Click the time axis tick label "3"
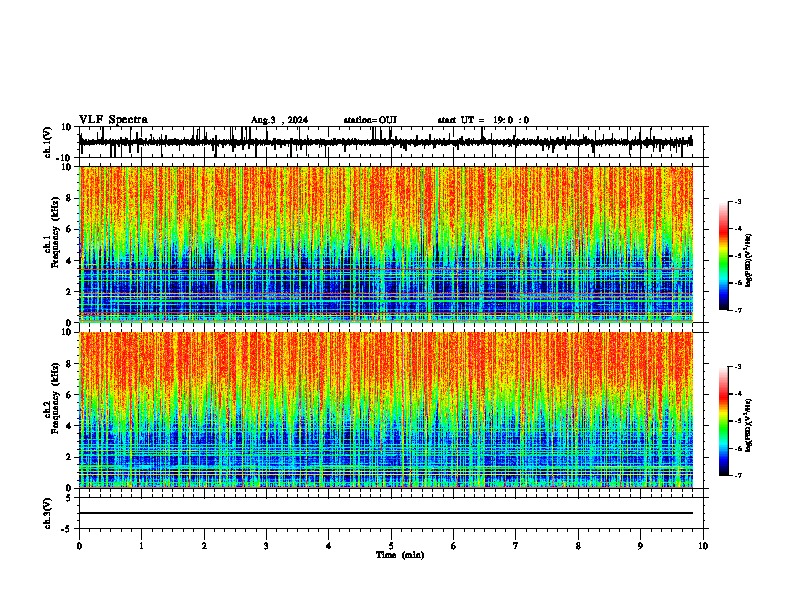Viewport: 792px width, 612px height. tap(266, 546)
